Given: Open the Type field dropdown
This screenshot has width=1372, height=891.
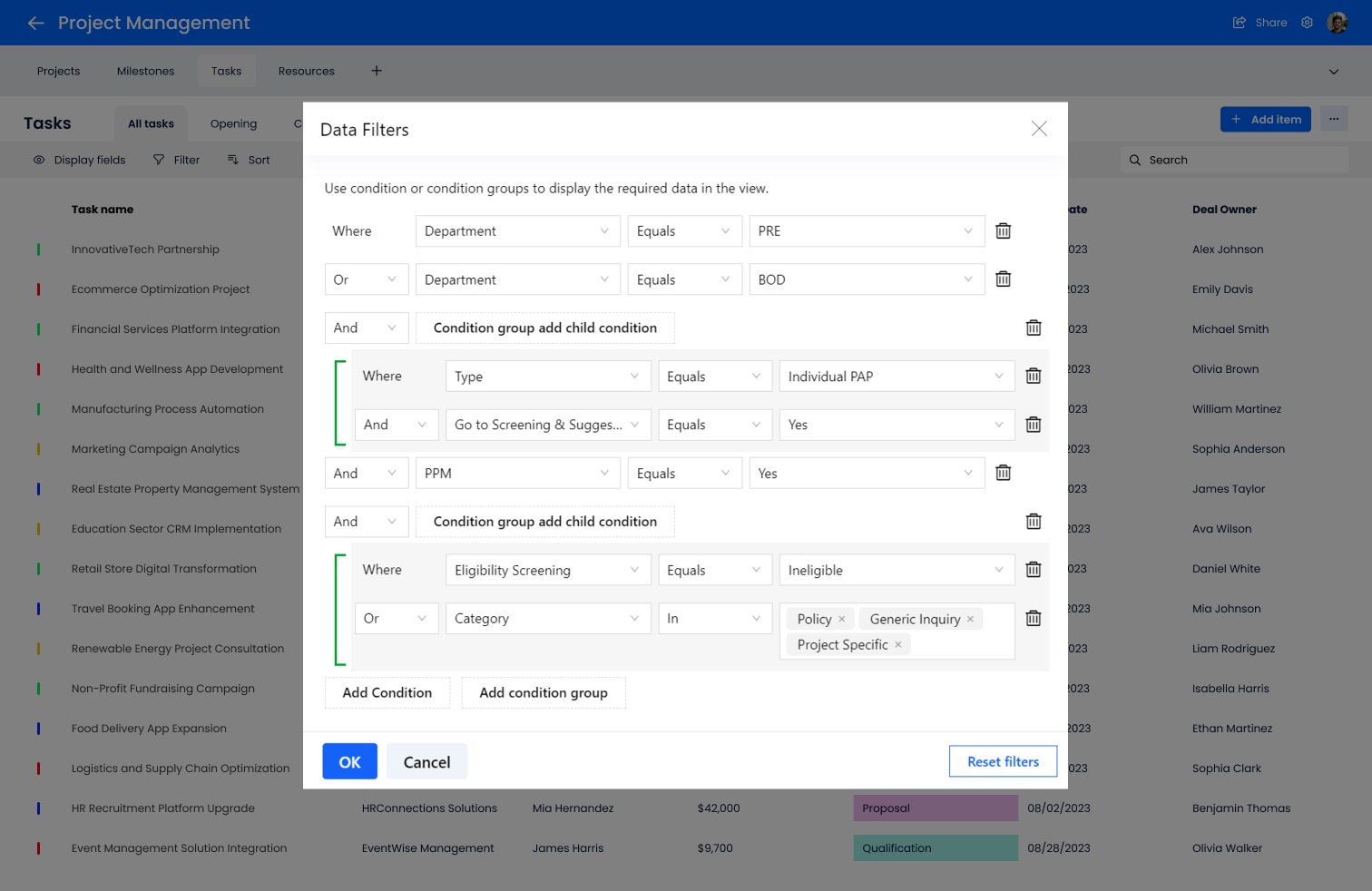Looking at the screenshot, I should click(x=547, y=376).
